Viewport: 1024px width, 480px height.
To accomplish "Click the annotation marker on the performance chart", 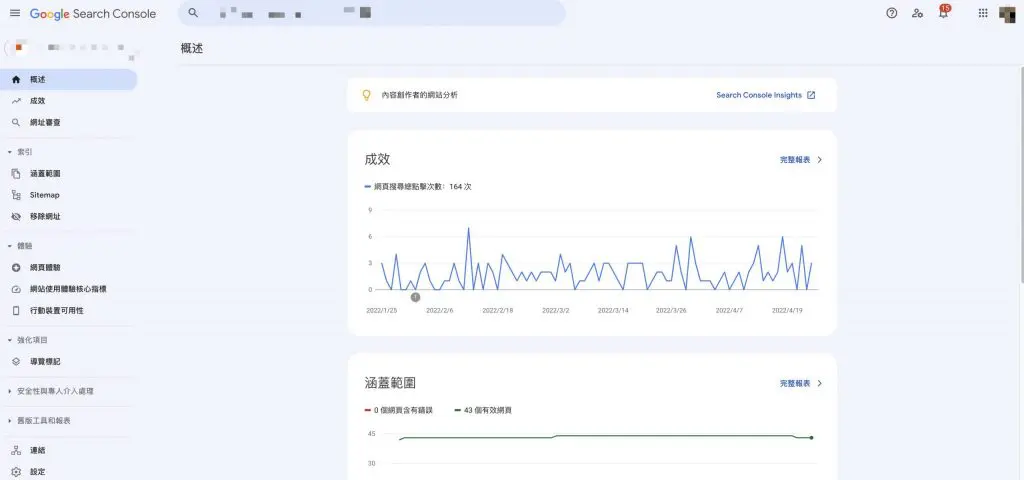I will click(x=415, y=297).
